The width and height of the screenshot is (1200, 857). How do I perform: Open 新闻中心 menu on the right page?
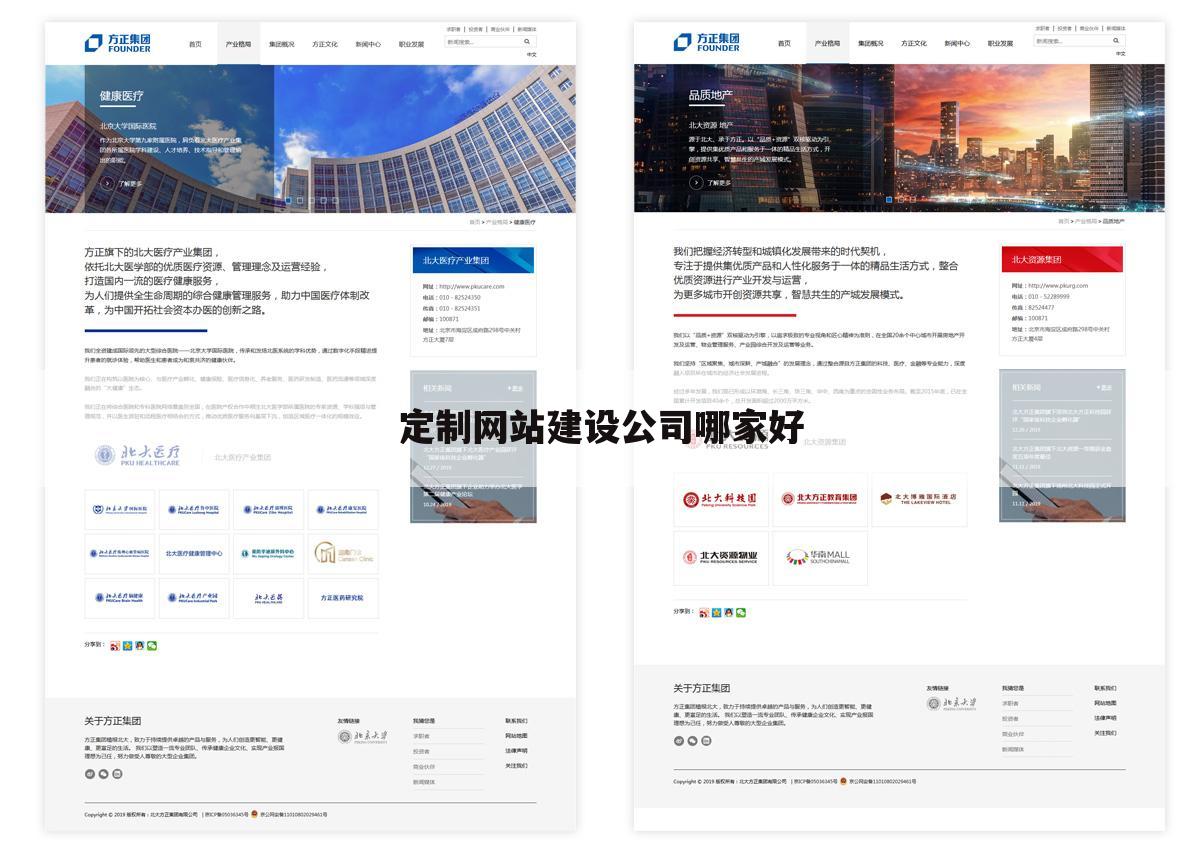coord(957,44)
